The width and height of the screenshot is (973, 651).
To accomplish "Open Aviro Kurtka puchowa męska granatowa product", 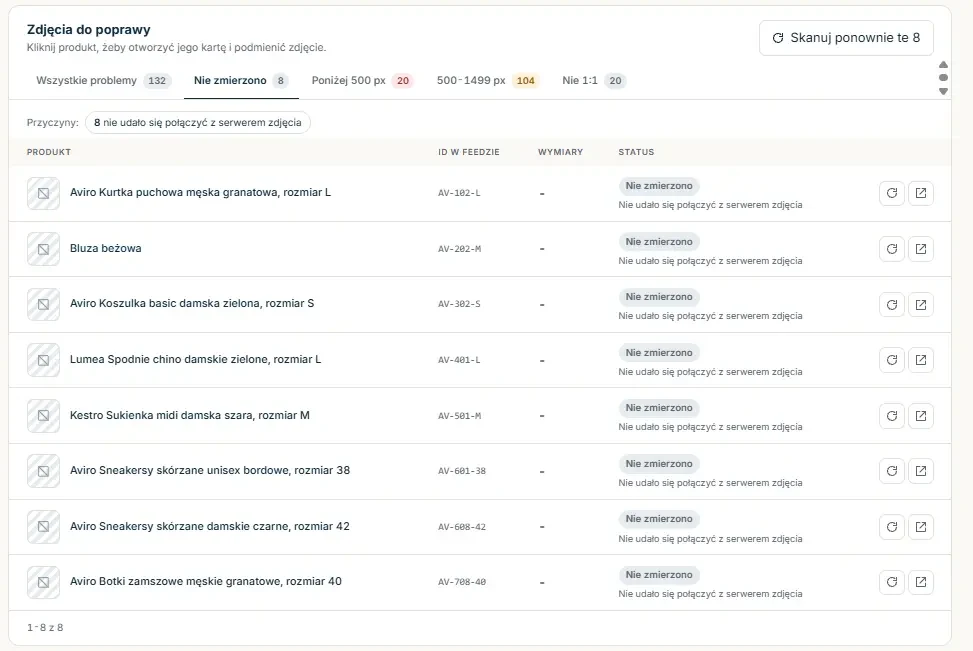I will 200,192.
